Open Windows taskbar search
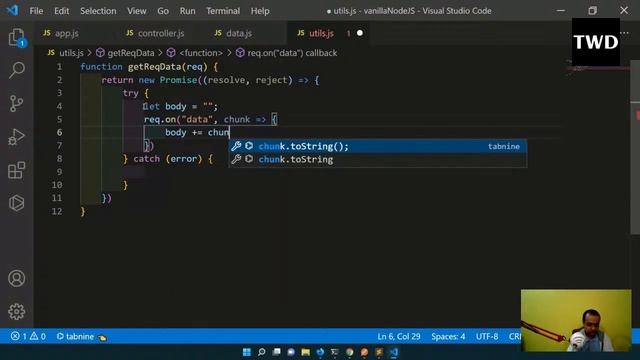This screenshot has height=360, width=640. coord(262,352)
